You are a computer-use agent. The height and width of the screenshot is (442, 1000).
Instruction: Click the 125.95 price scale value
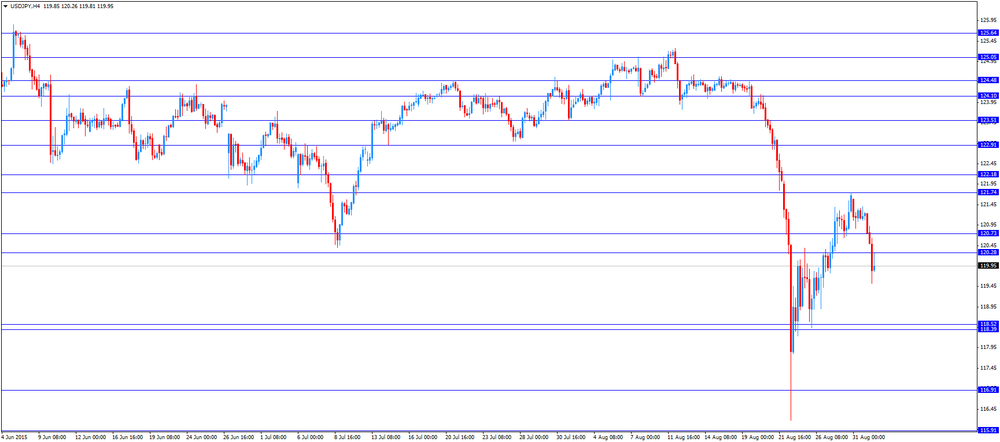tap(988, 20)
